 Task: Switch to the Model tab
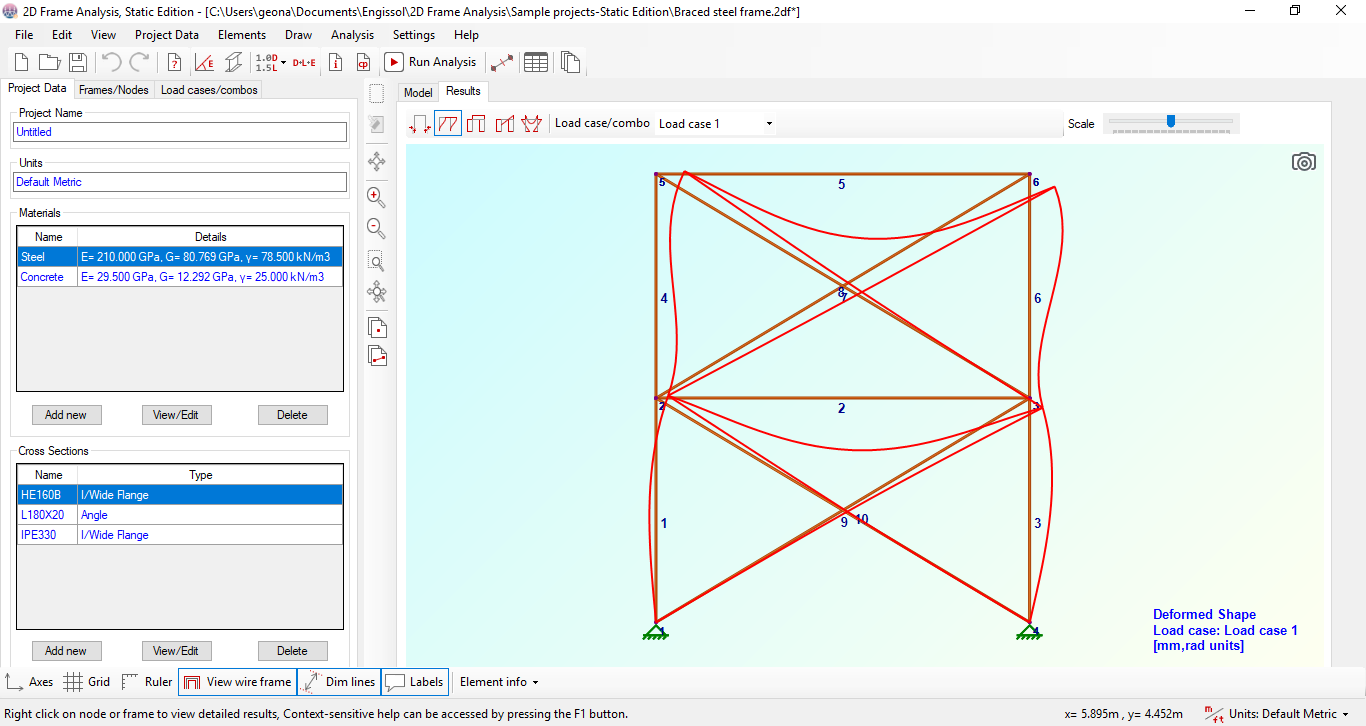pos(417,92)
